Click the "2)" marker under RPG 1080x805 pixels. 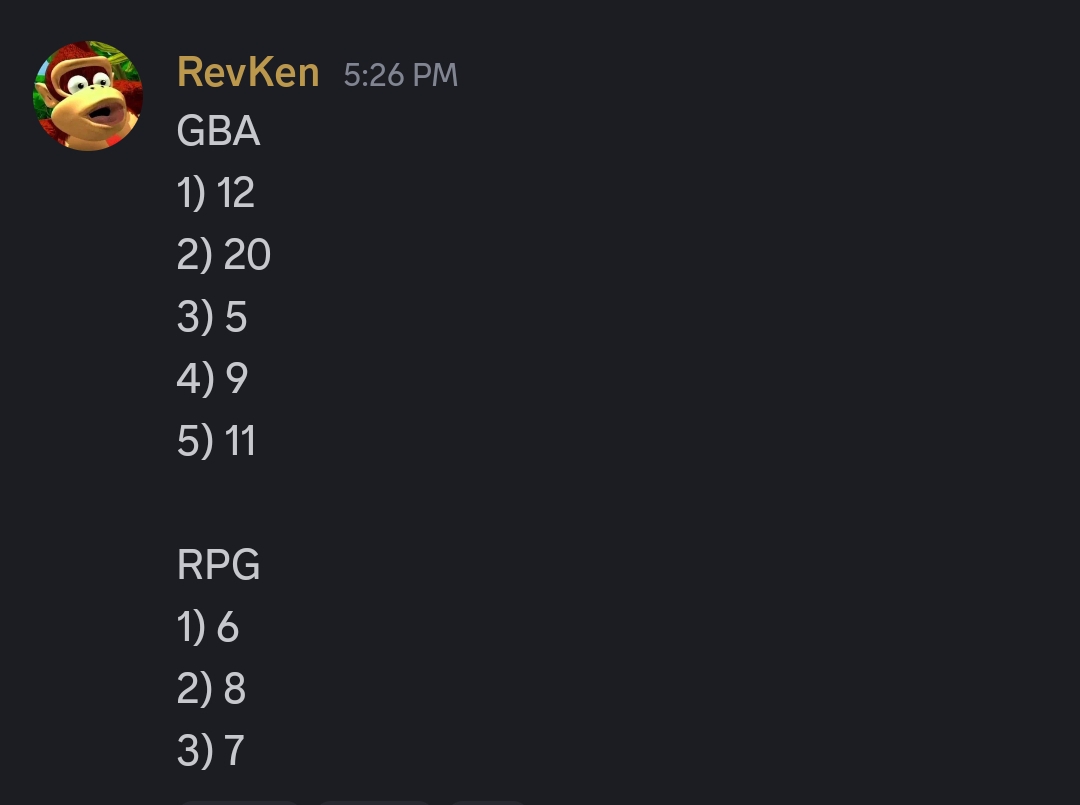click(194, 689)
